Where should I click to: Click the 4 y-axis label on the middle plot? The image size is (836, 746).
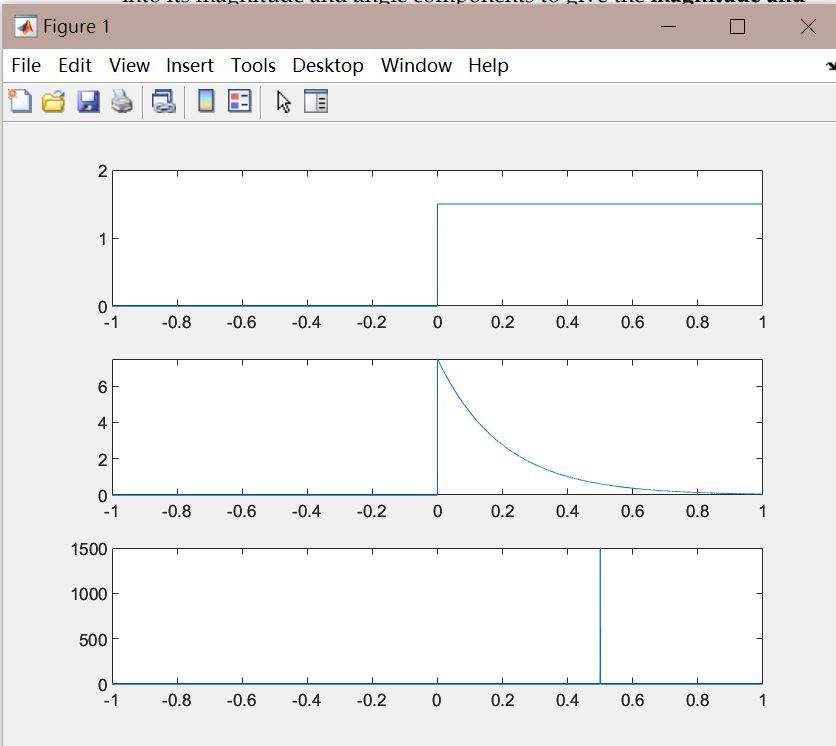102,423
